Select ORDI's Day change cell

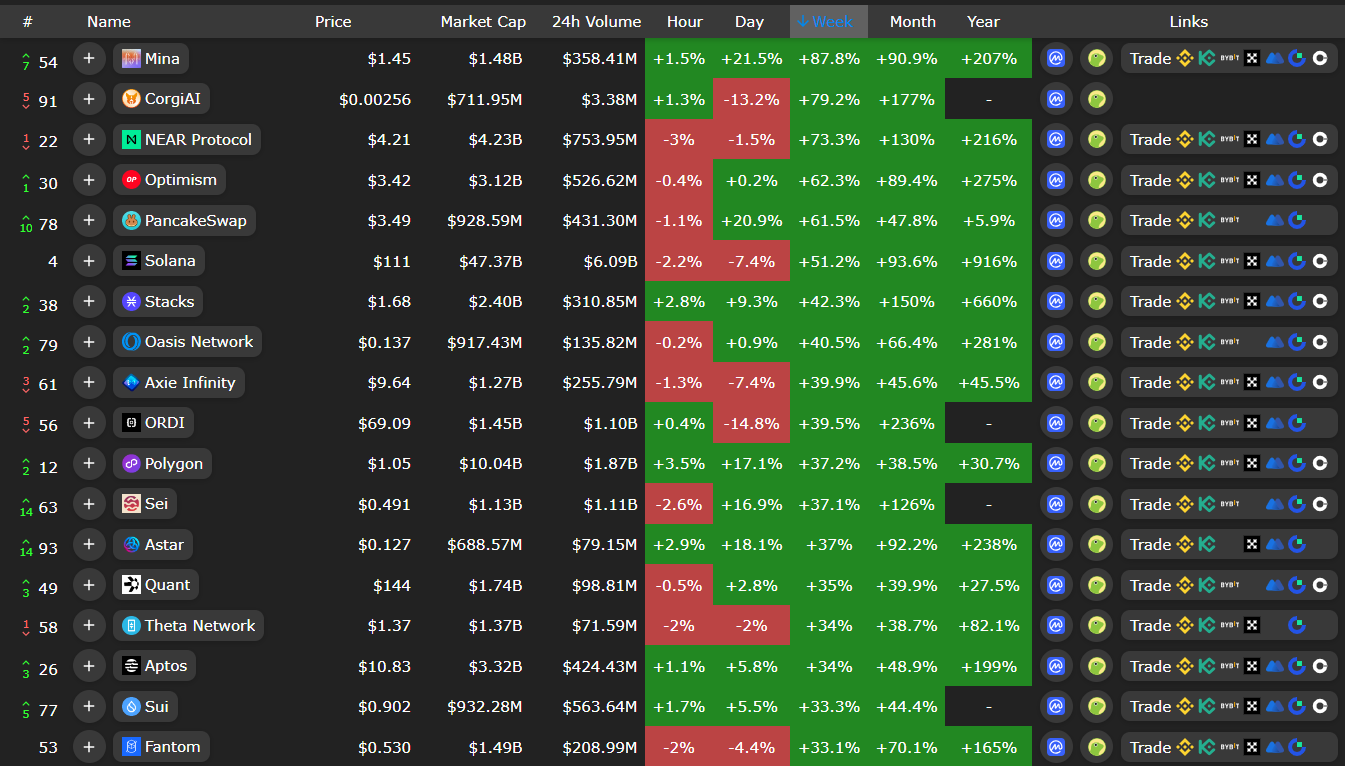point(751,423)
